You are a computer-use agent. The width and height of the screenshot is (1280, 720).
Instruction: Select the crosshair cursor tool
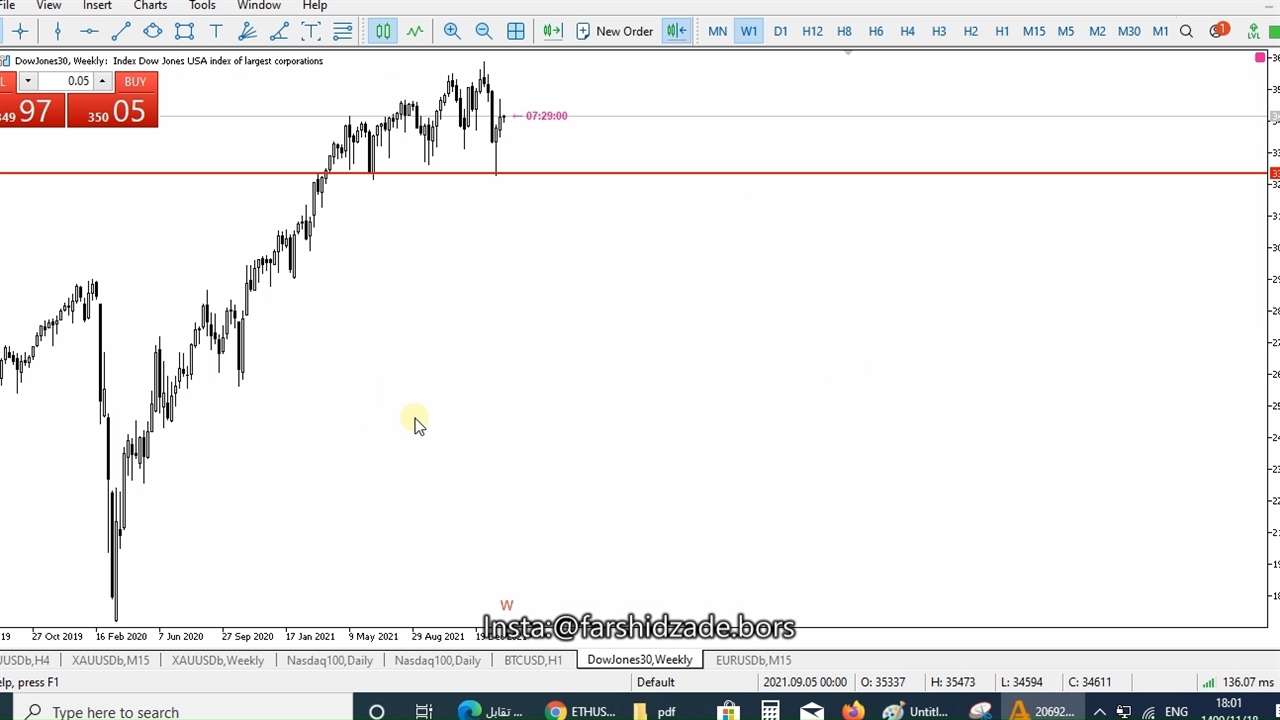click(x=20, y=31)
